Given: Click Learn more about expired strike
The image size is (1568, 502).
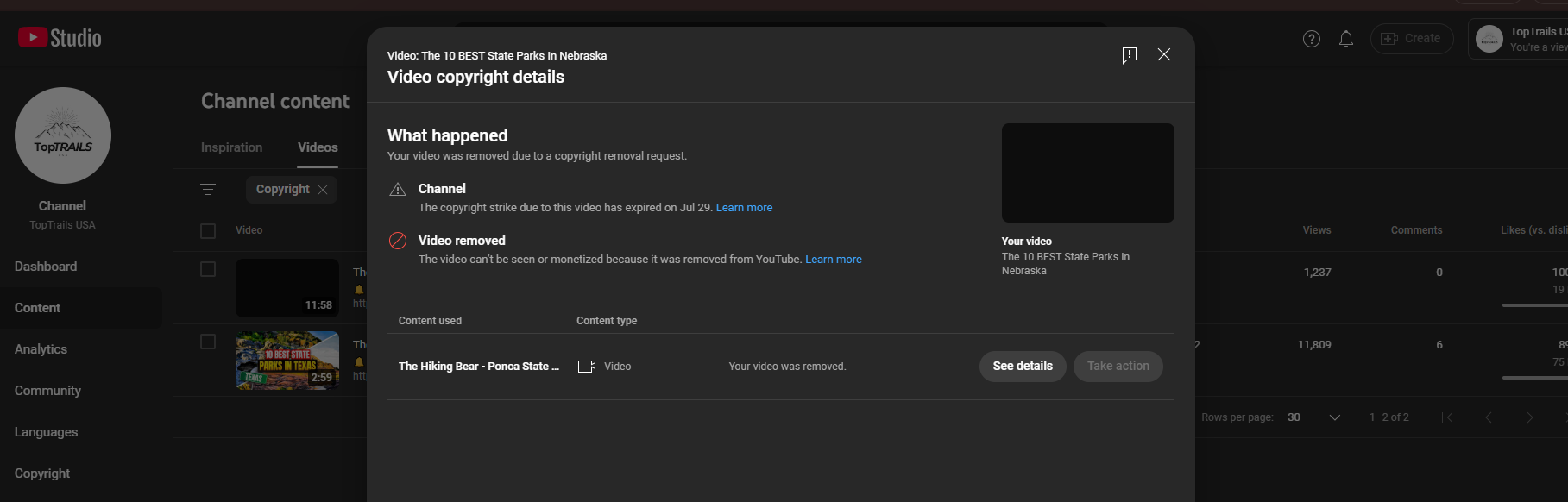Looking at the screenshot, I should [x=744, y=208].
